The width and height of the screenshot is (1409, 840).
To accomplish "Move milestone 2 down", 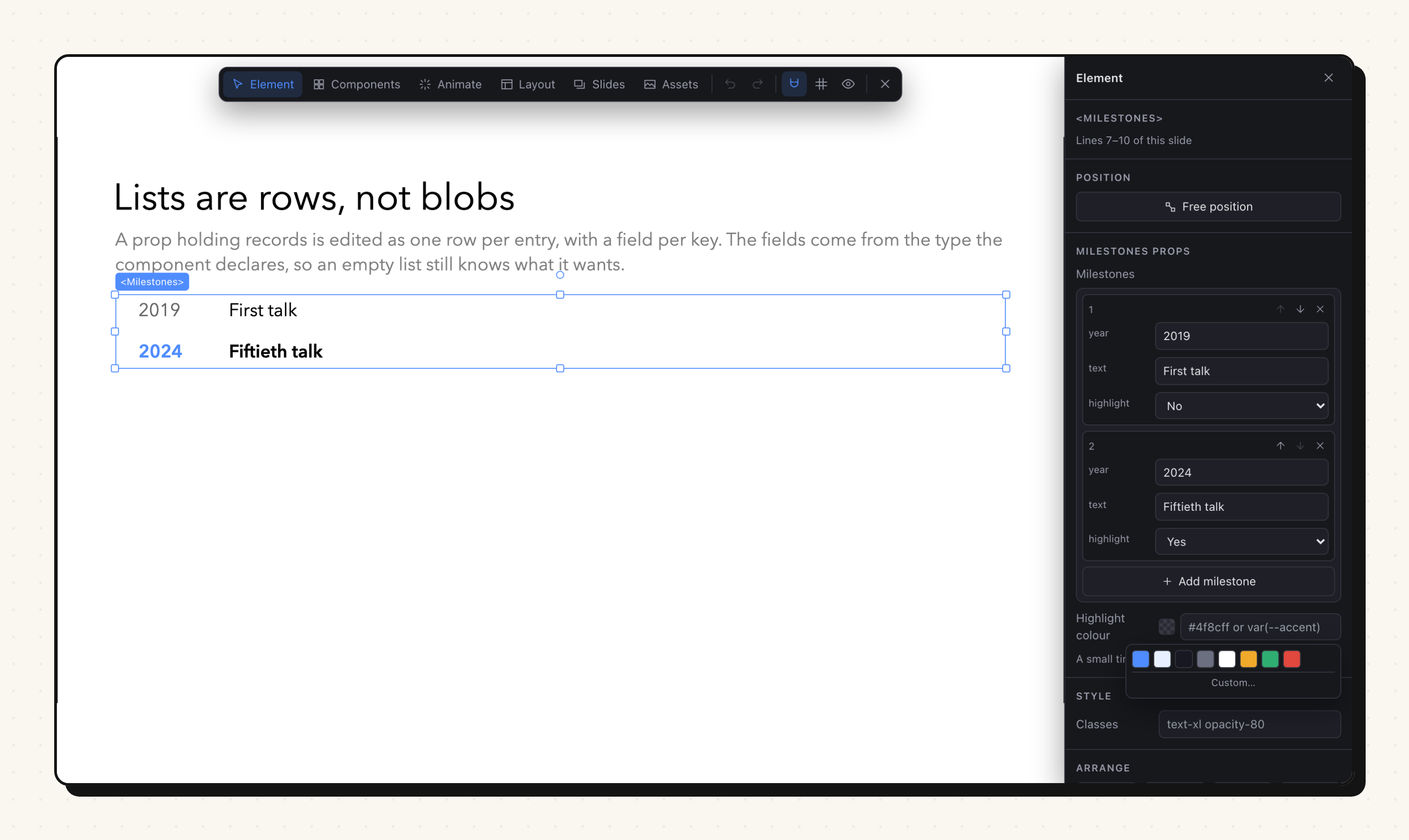I will tap(1300, 445).
